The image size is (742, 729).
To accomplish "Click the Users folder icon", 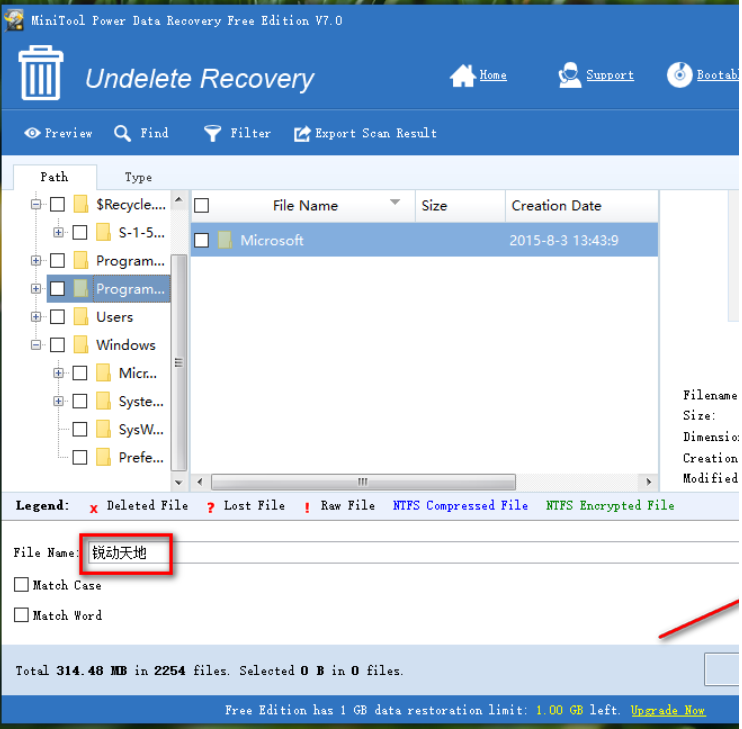I will 81,316.
